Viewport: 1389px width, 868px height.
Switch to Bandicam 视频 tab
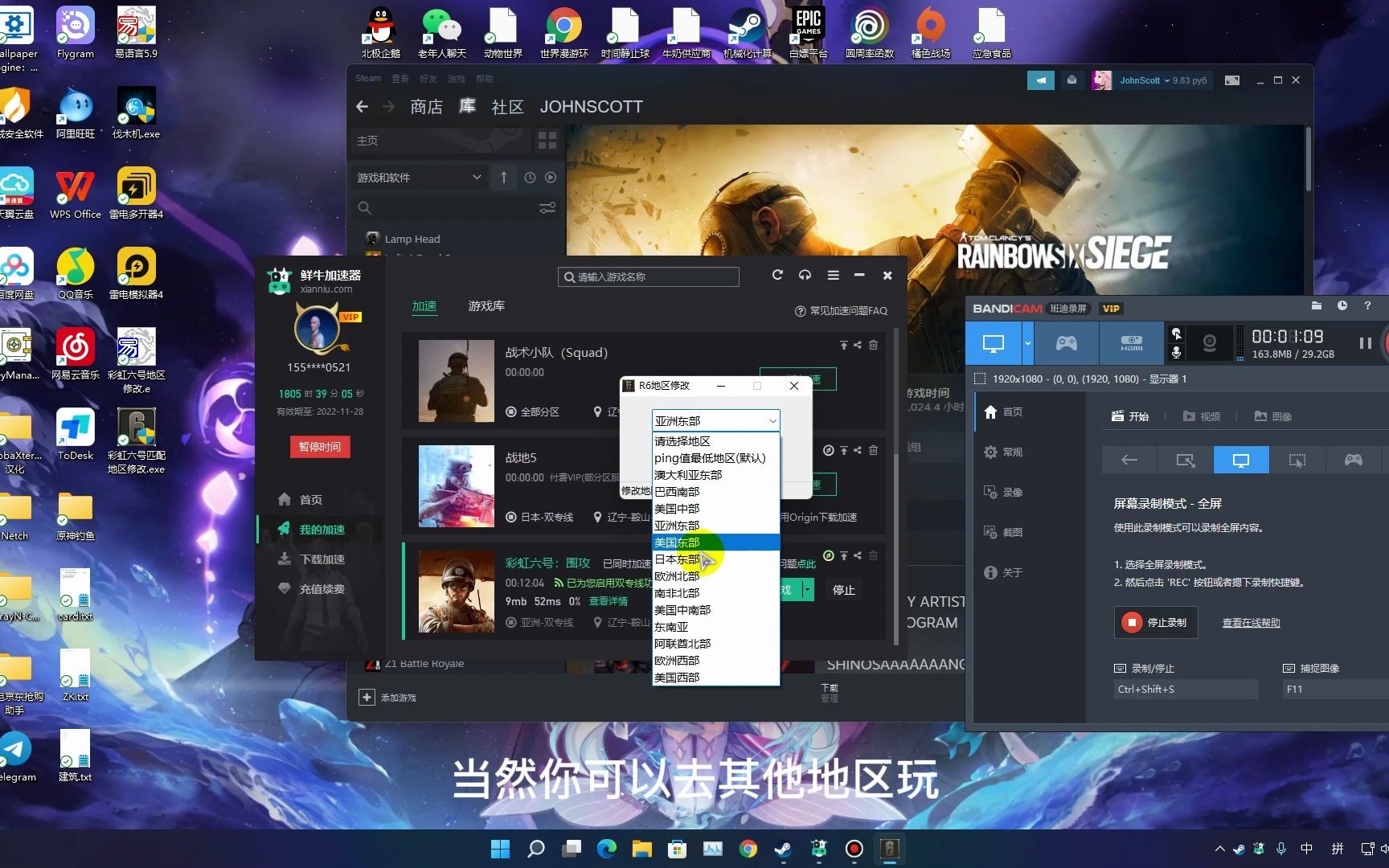tap(1202, 416)
